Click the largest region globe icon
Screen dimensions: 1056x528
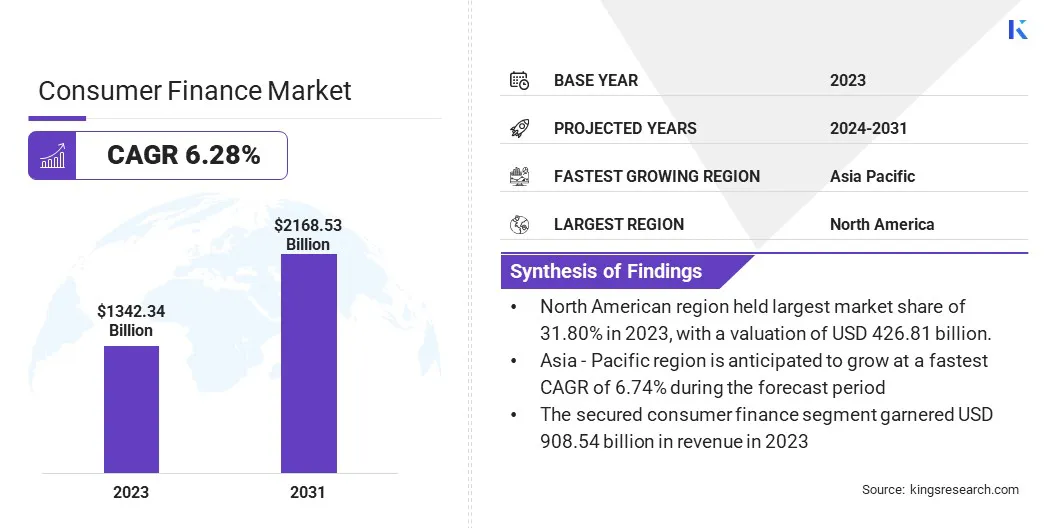coord(519,224)
